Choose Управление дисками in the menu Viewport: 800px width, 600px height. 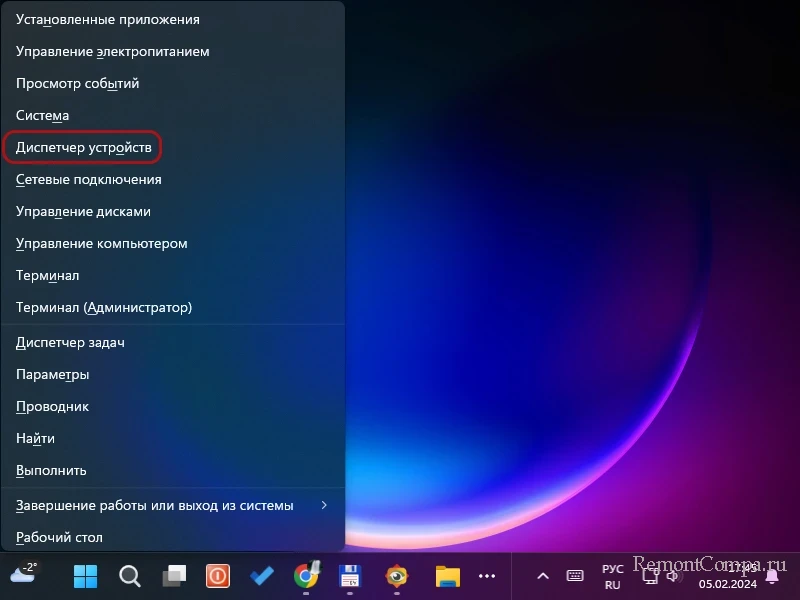[x=83, y=212]
